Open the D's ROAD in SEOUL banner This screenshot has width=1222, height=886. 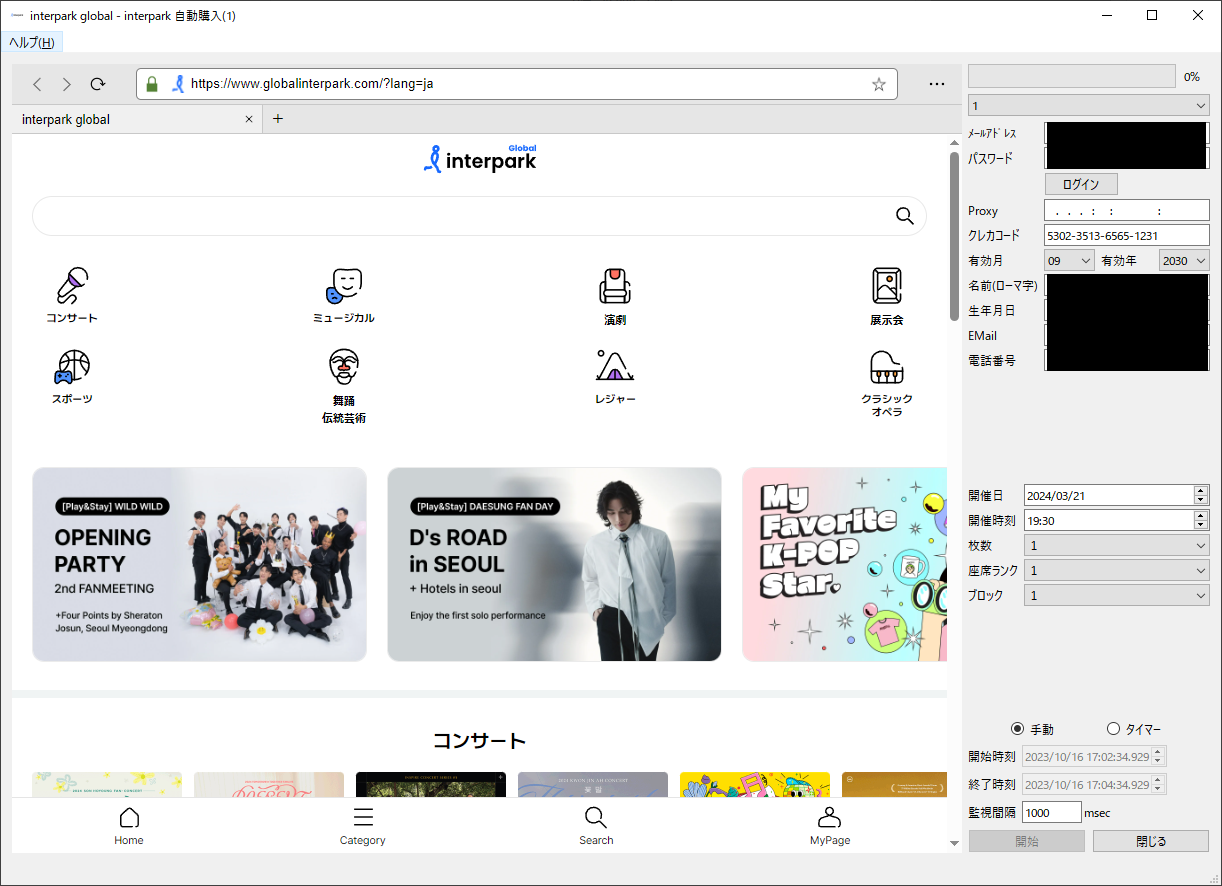coord(554,564)
